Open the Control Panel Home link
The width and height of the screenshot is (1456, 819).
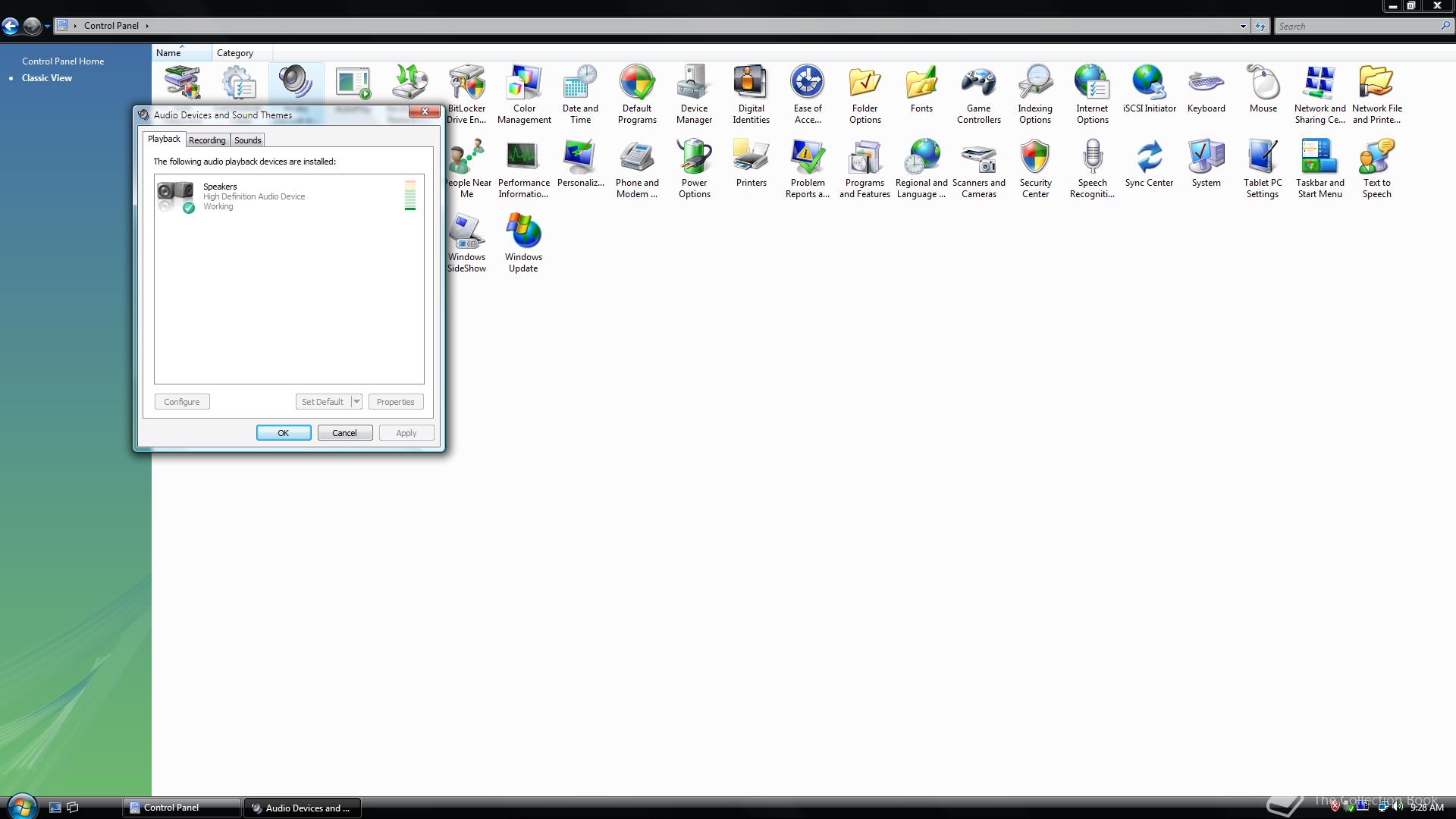[x=63, y=61]
